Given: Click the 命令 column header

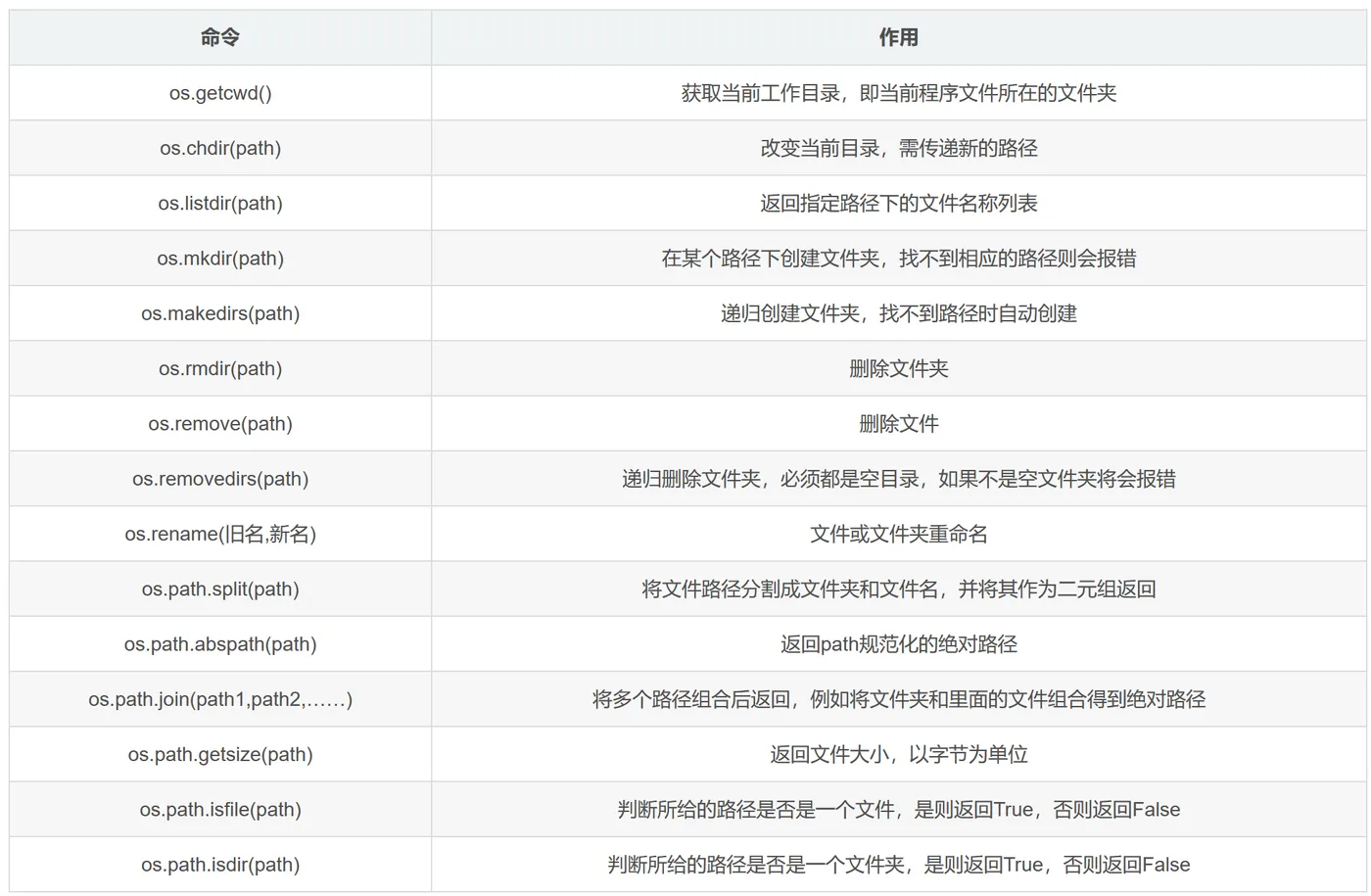Looking at the screenshot, I should [x=220, y=38].
